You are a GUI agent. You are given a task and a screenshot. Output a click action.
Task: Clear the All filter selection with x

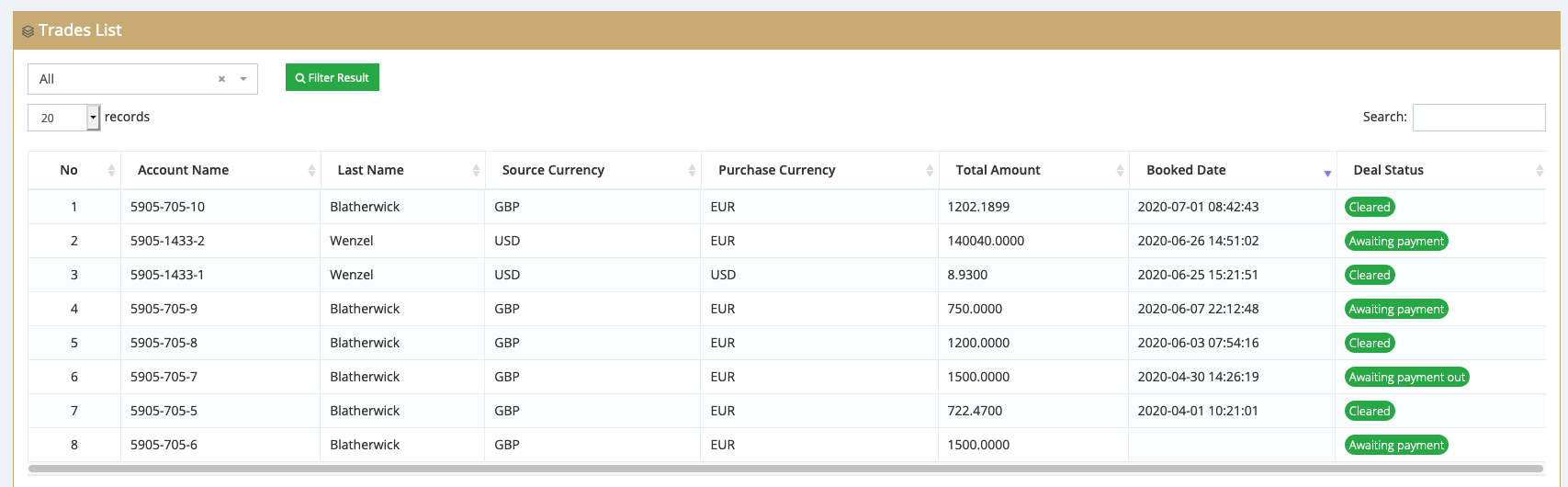click(x=221, y=79)
